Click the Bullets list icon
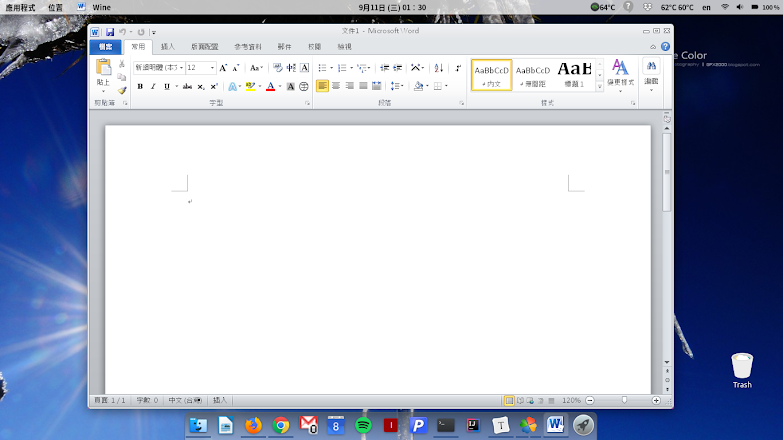This screenshot has width=783, height=440. coord(323,68)
